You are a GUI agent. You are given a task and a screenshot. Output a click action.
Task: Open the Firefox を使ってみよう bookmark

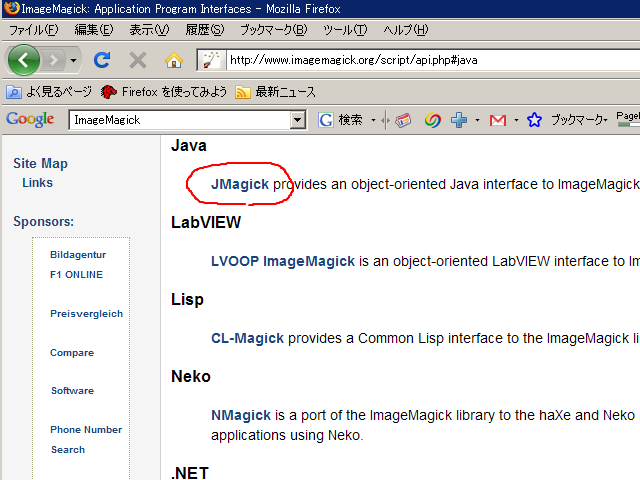click(x=164, y=92)
